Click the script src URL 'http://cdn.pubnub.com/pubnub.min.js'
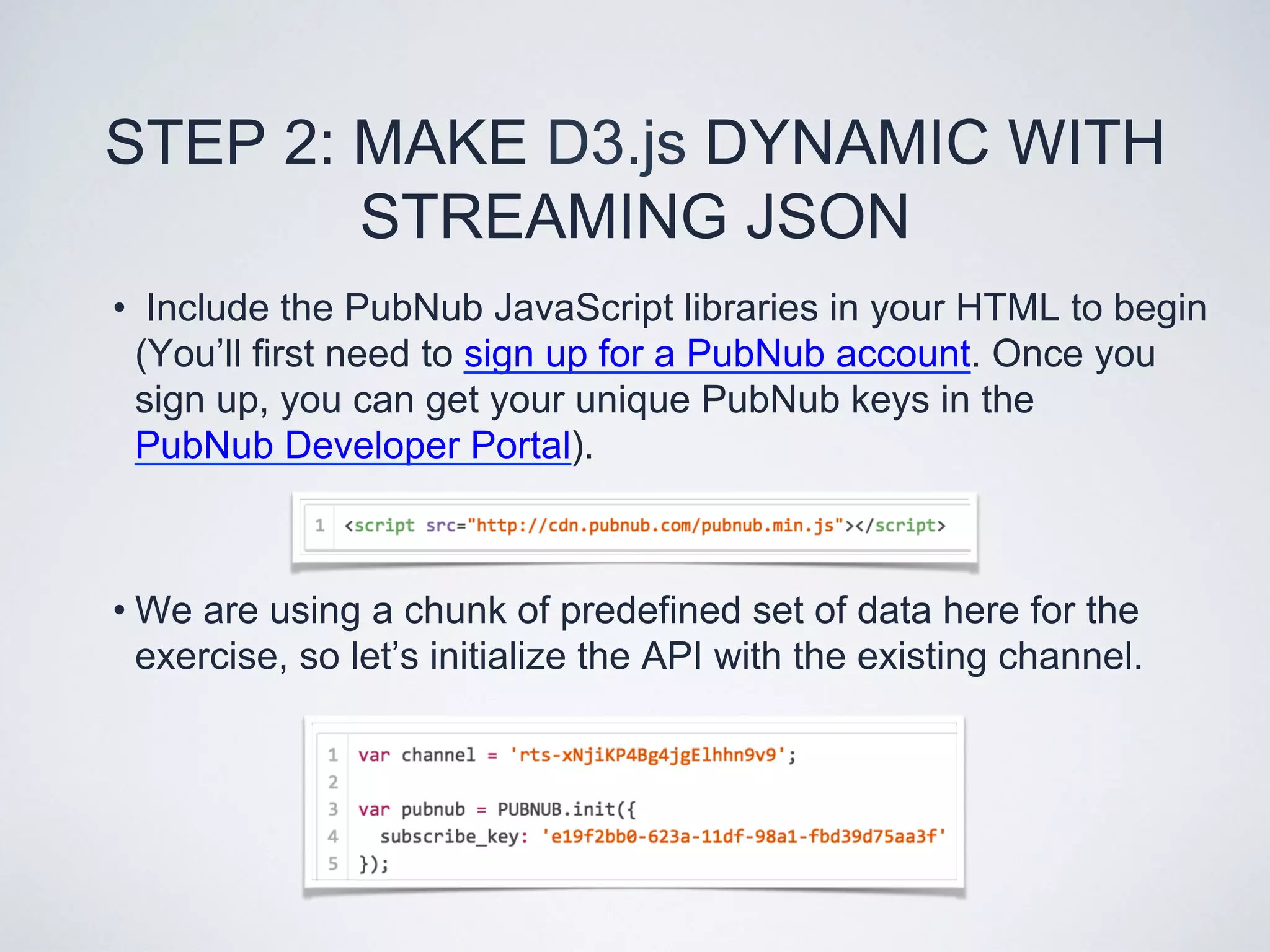Image resolution: width=1270 pixels, height=952 pixels. 655,526
